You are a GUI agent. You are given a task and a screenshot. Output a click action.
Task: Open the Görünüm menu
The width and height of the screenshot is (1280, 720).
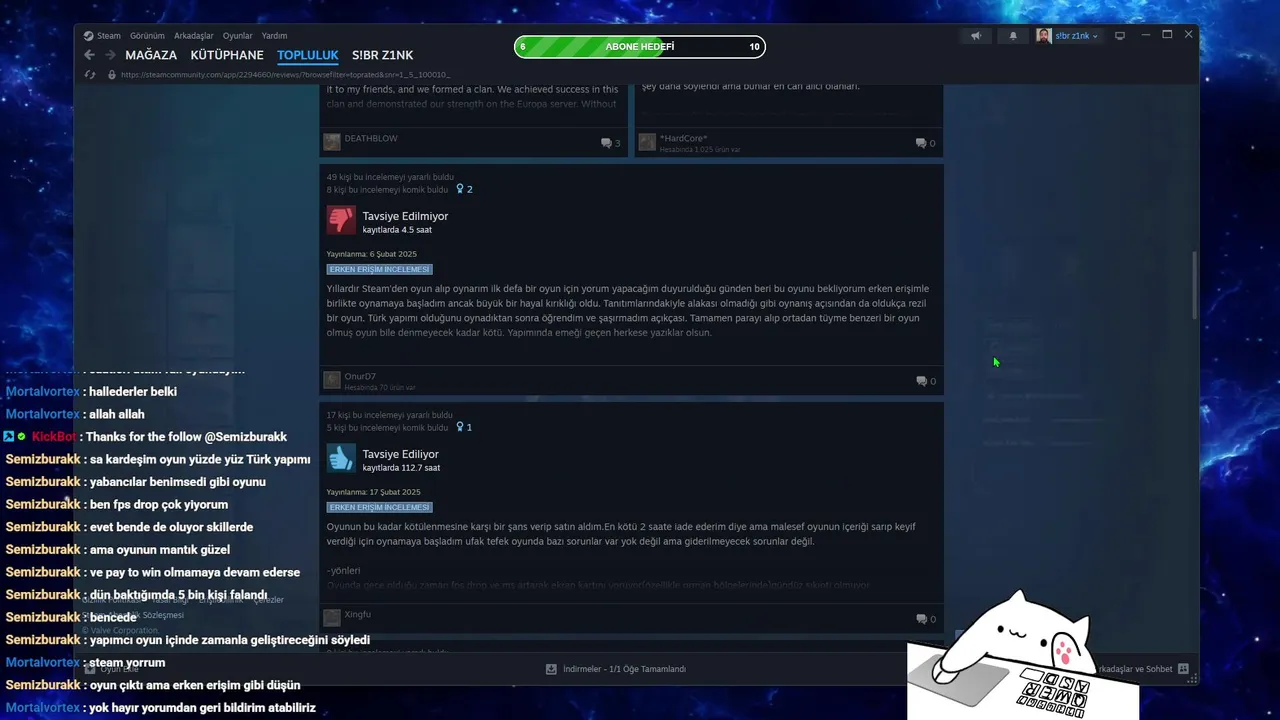[147, 36]
